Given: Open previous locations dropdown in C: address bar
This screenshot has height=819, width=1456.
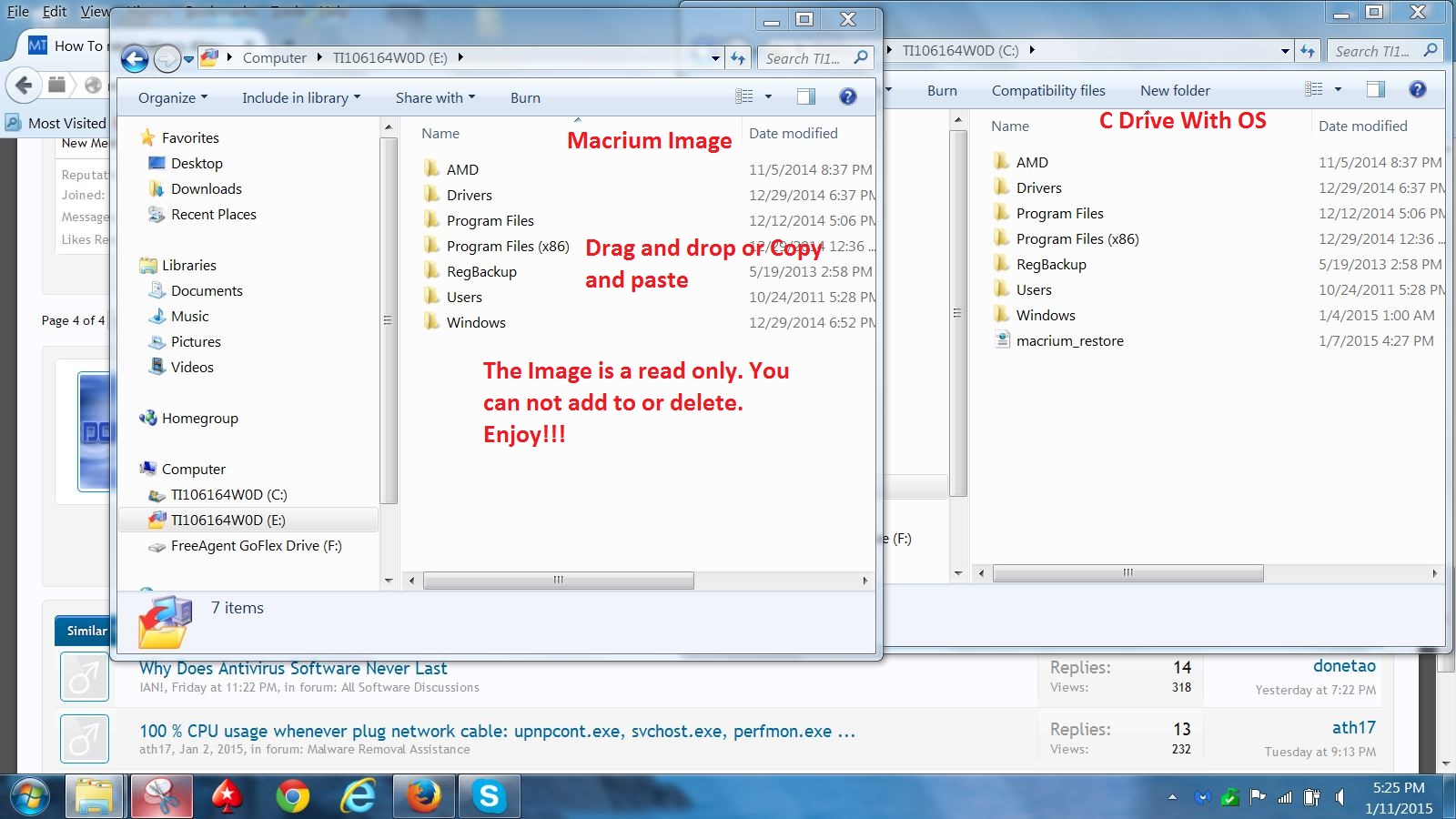Looking at the screenshot, I should click(1285, 51).
